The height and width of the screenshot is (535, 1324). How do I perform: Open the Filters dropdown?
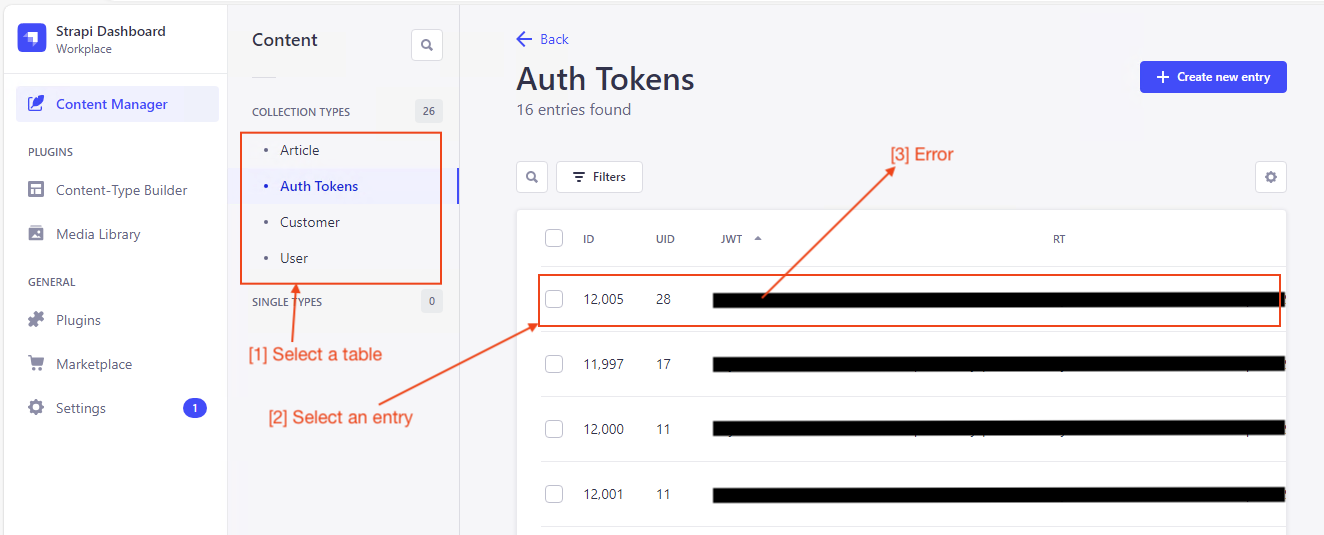(x=599, y=177)
